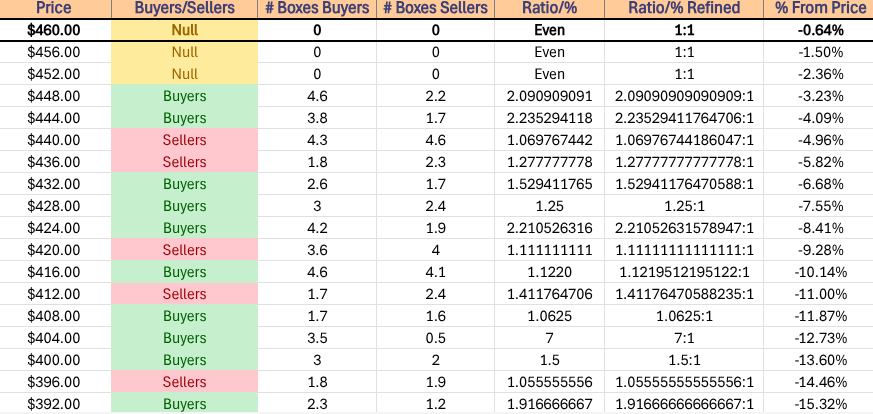
Task: Select the -15.32% cell in last row
Action: pyautogui.click(x=815, y=404)
